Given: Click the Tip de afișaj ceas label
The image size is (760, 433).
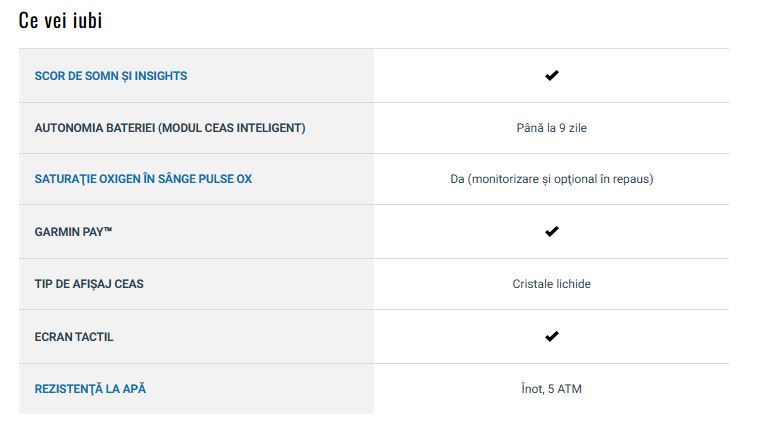Looking at the screenshot, I should [89, 284].
